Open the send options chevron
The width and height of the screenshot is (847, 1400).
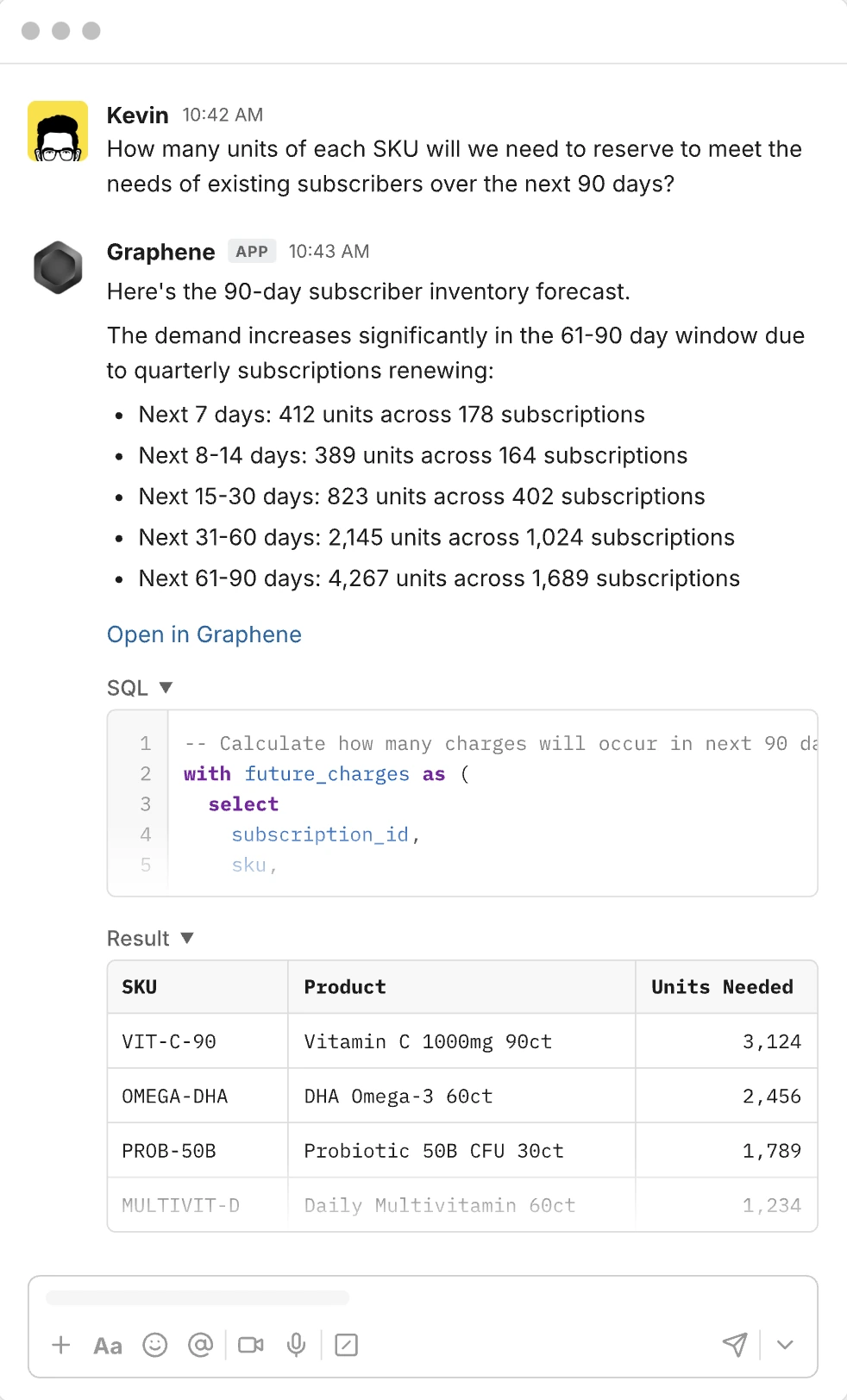pyautogui.click(x=784, y=1345)
